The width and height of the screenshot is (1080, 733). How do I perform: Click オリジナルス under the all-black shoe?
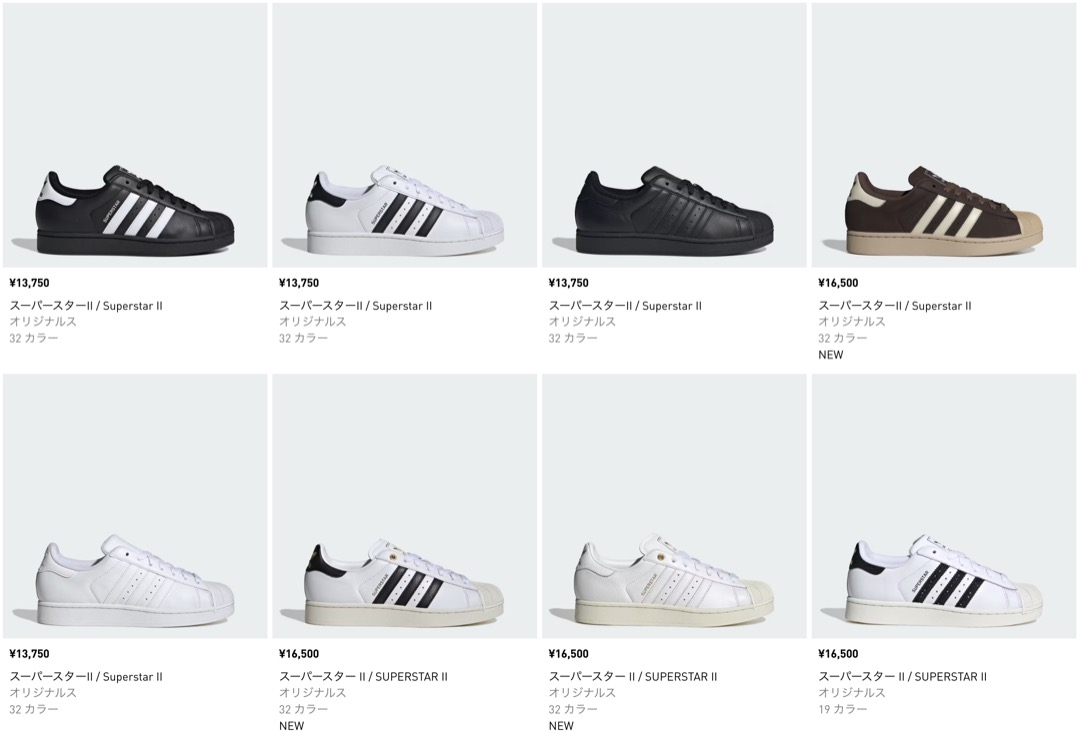click(582, 322)
